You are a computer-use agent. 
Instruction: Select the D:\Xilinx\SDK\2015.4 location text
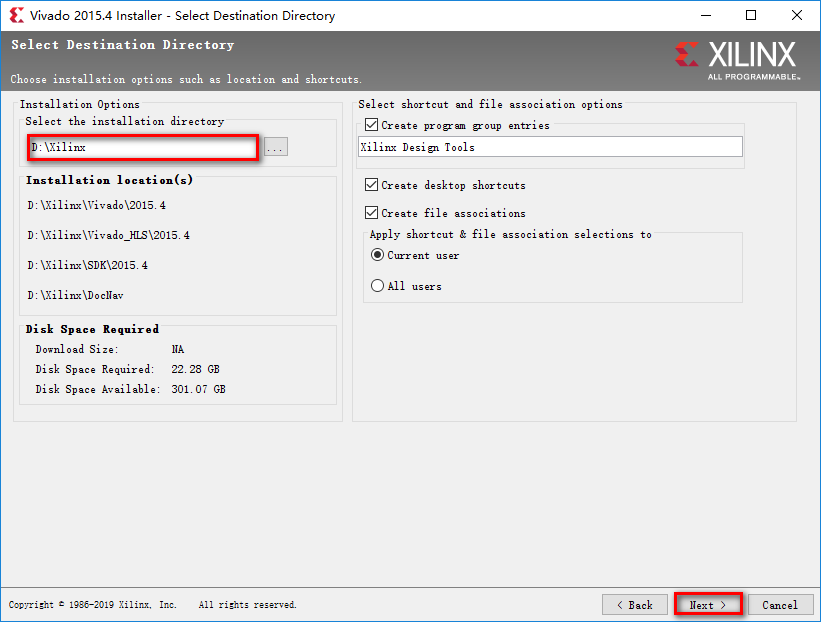(87, 265)
